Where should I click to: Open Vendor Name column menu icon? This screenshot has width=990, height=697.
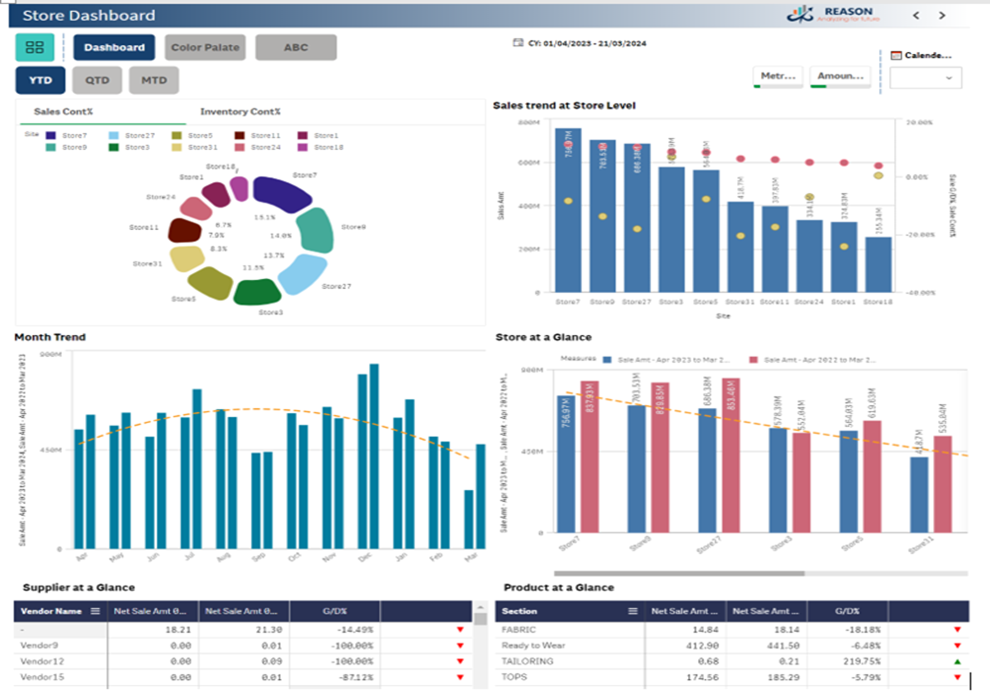coord(95,611)
